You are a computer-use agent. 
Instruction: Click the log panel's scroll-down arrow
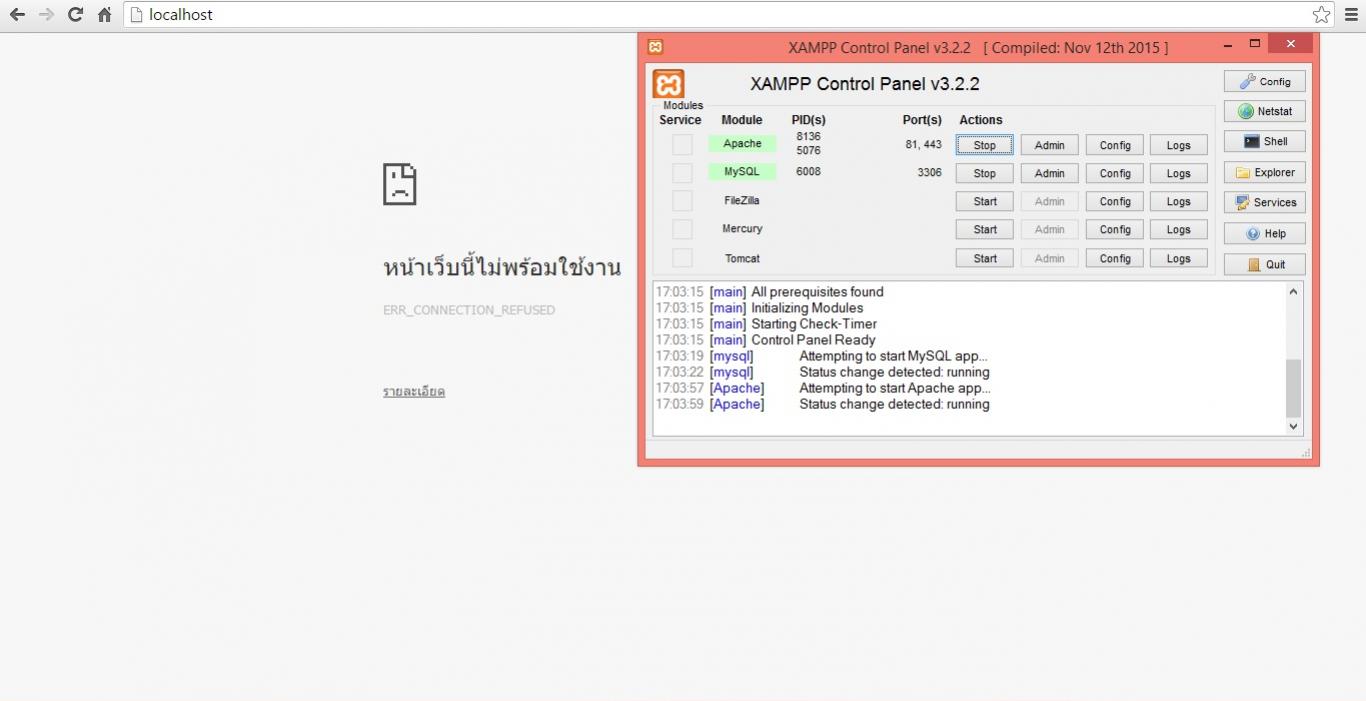[x=1292, y=426]
